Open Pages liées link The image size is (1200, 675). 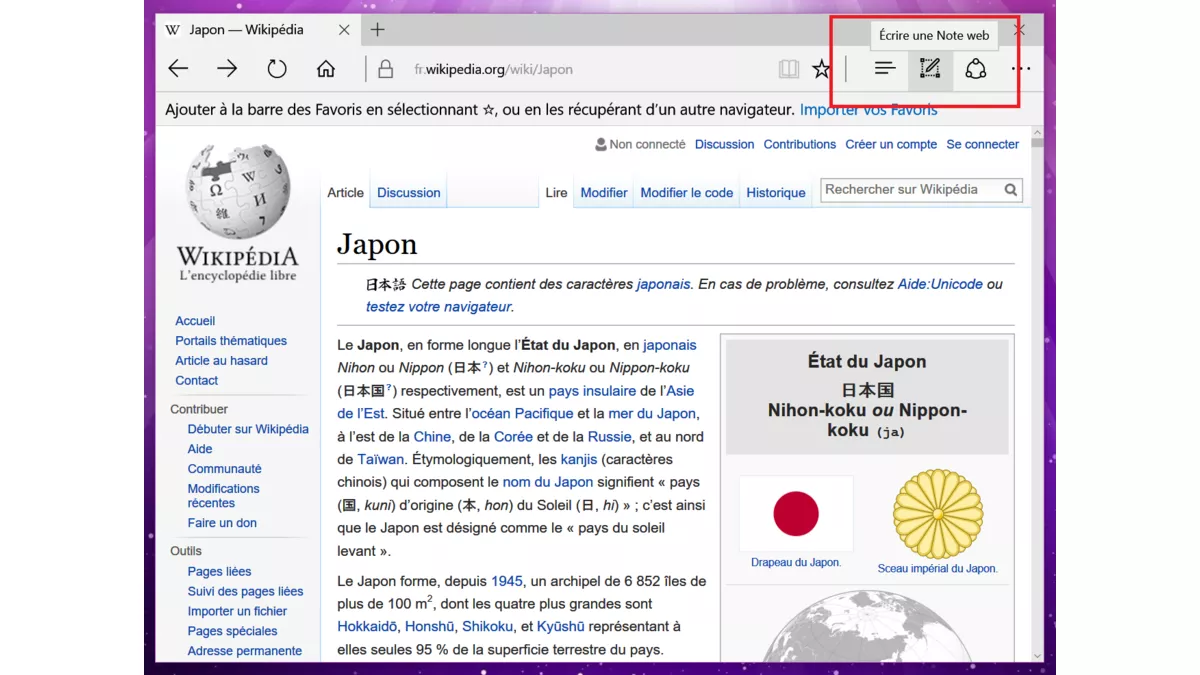(219, 572)
